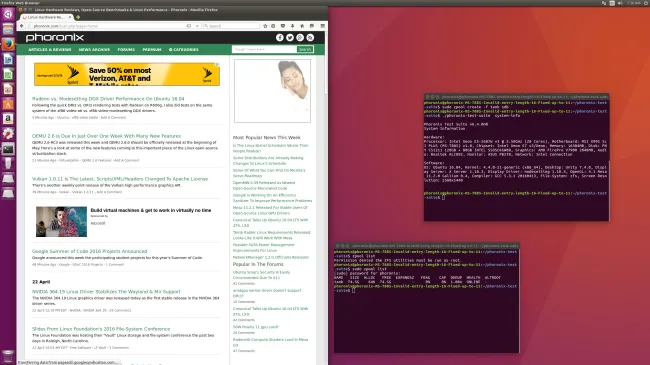This screenshot has width=650, height=365.
Task: Open Phoronix Google Plus icon
Action: (x=300, y=38)
